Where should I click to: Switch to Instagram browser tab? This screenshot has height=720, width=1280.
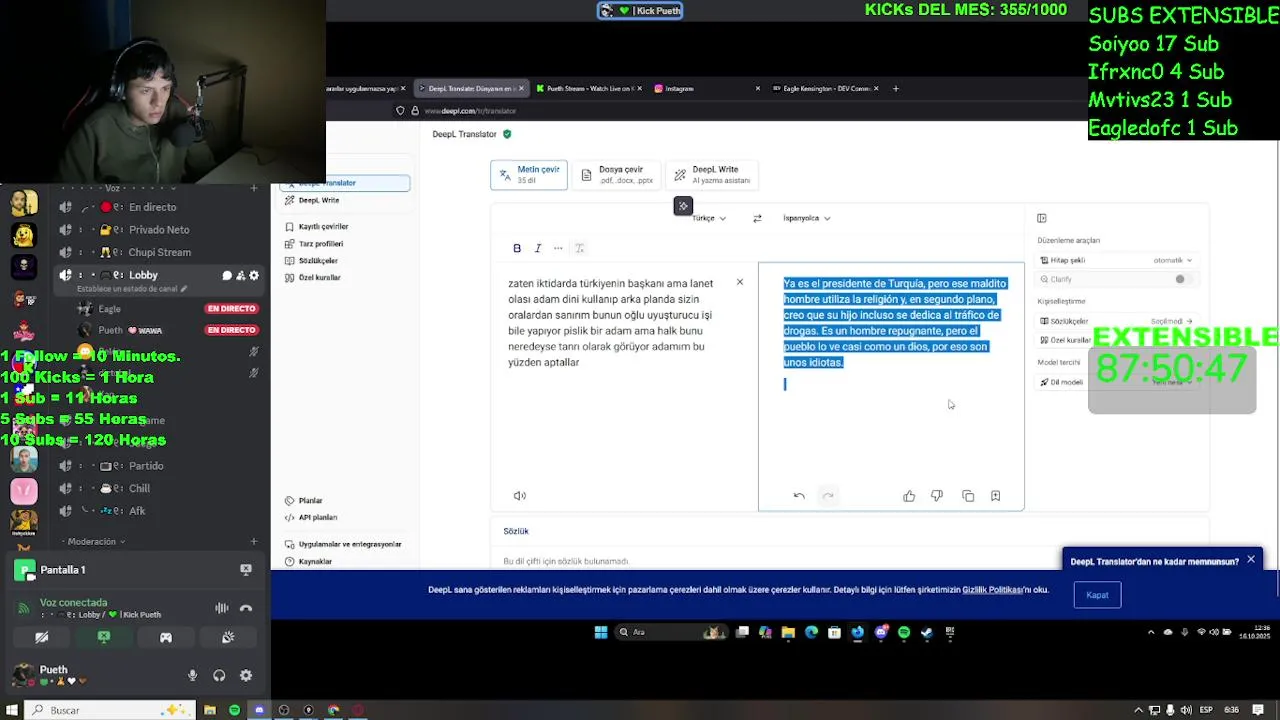(x=707, y=88)
